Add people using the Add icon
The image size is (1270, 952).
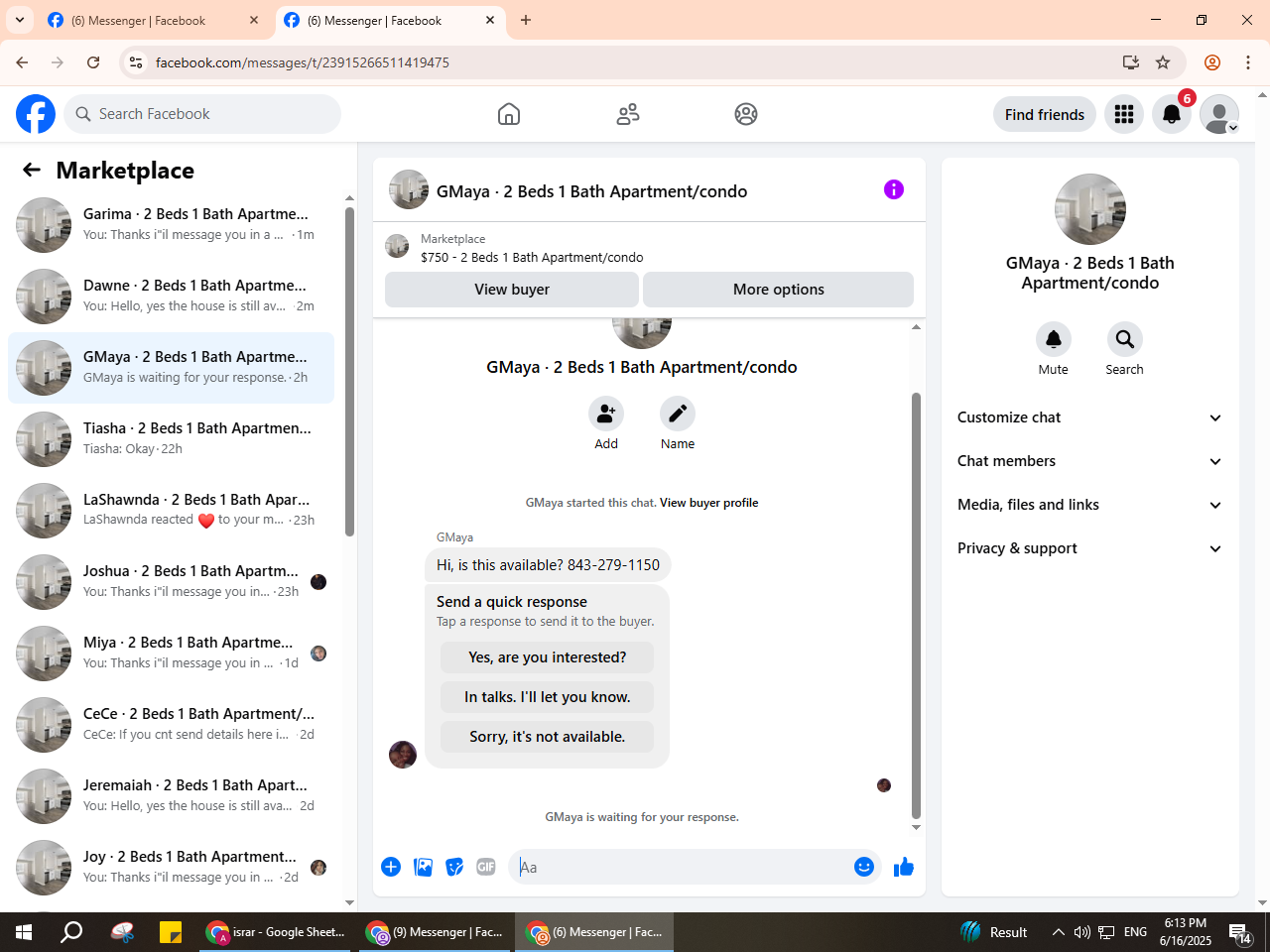coord(606,414)
